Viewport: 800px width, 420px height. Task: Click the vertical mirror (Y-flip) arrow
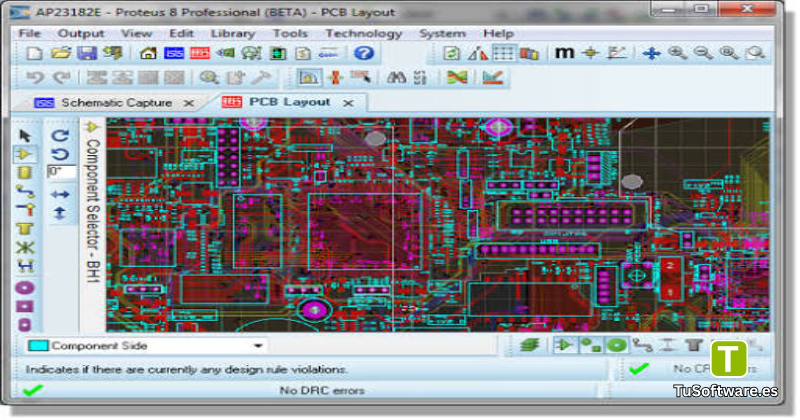60,213
